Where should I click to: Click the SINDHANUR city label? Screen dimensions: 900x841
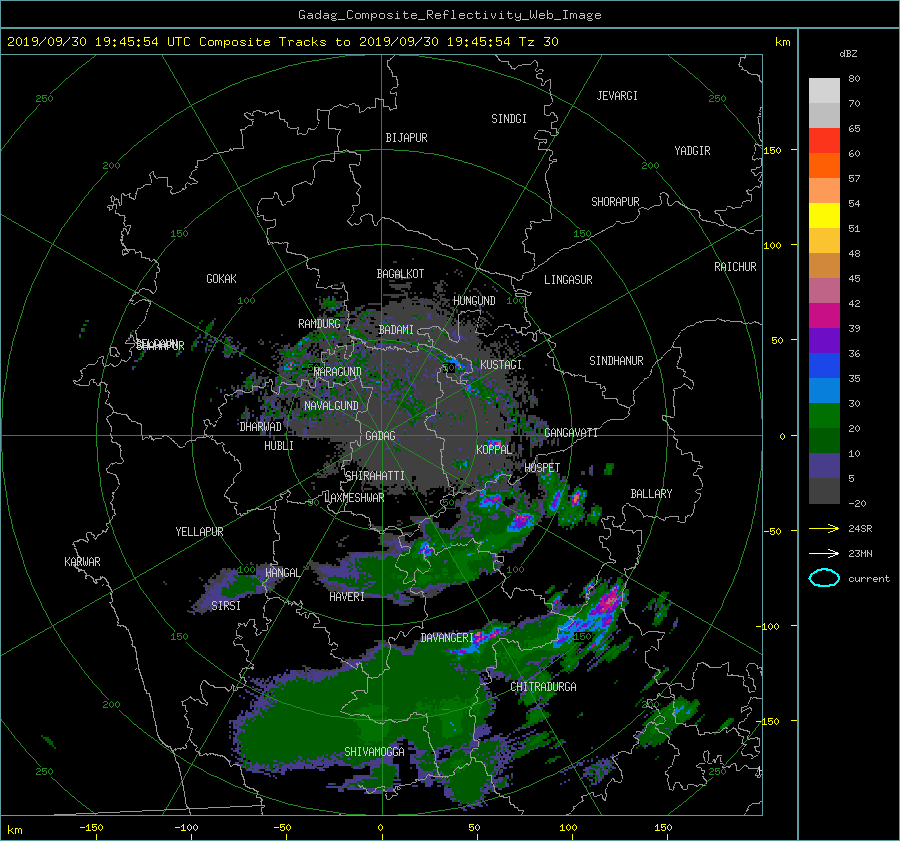616,361
